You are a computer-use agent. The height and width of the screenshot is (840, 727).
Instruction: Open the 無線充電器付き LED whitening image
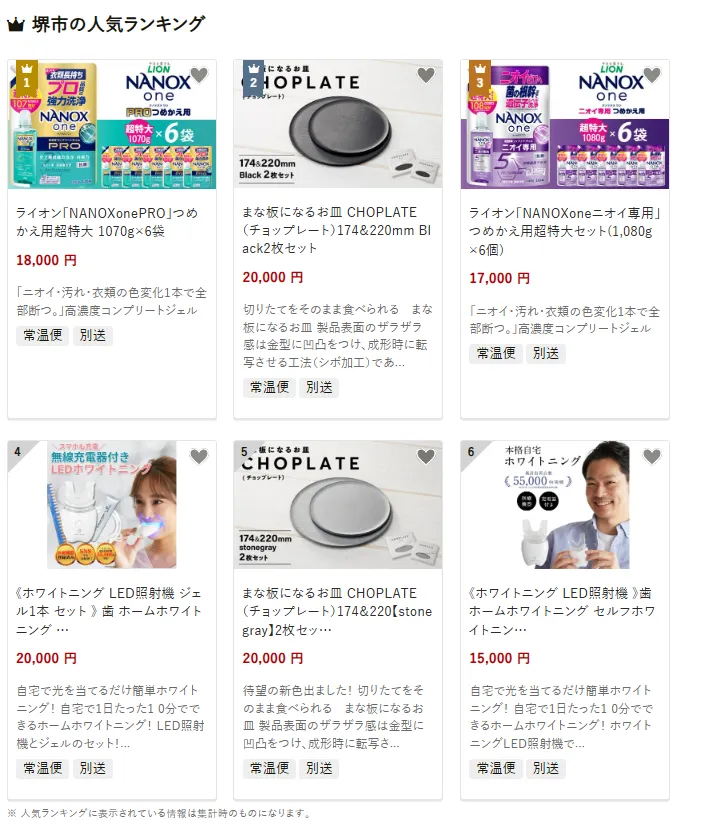click(112, 505)
